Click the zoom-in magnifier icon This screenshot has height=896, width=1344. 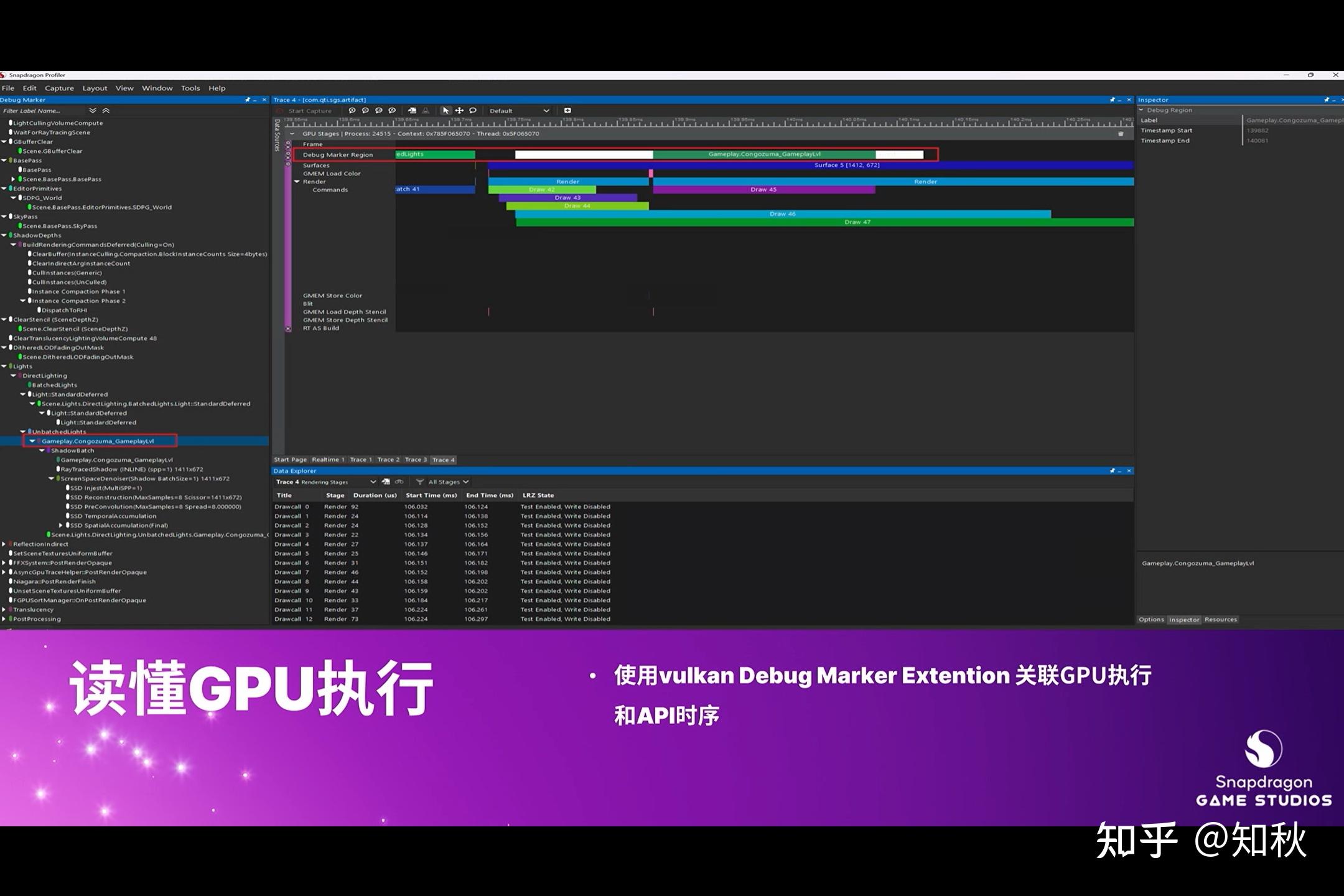pyautogui.click(x=352, y=111)
